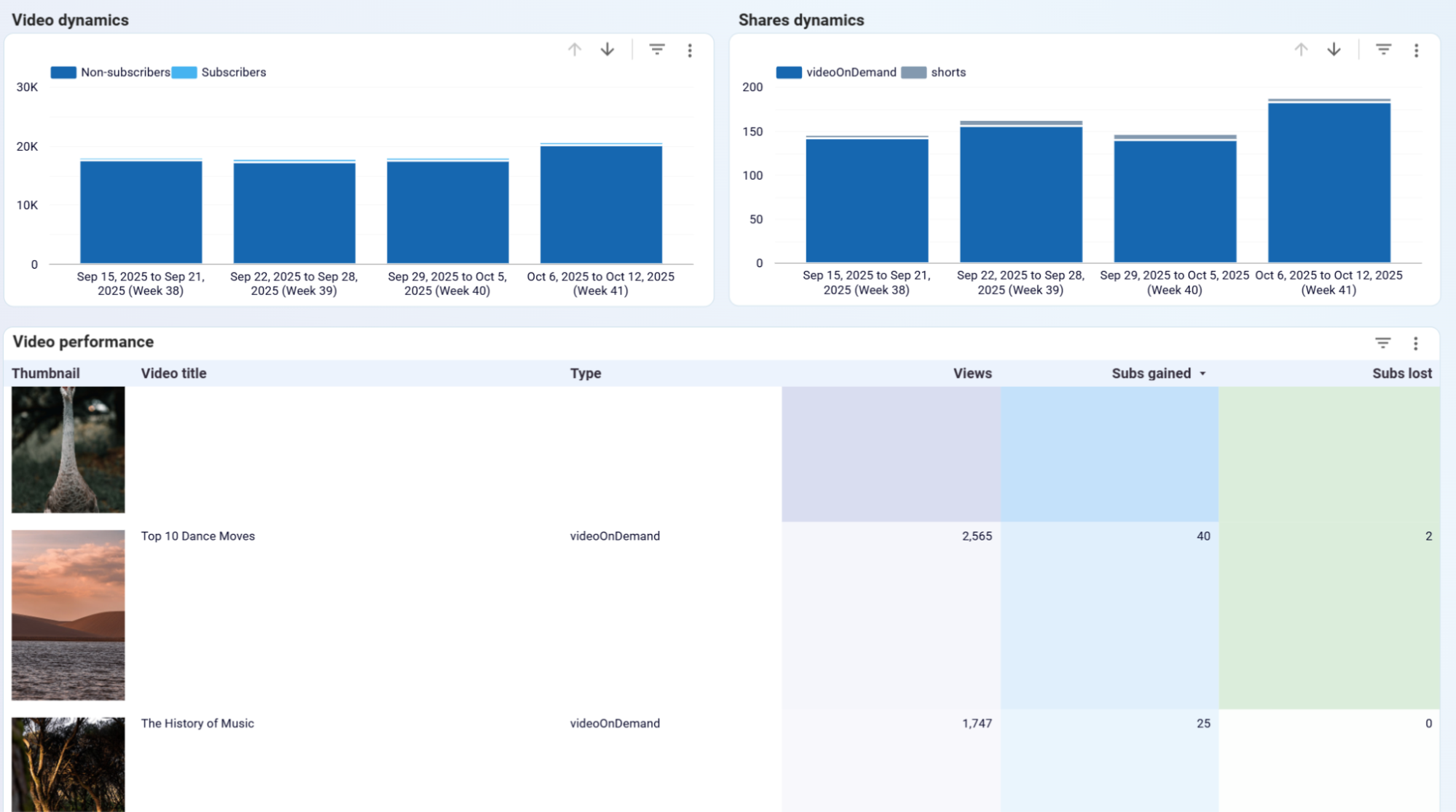Sort the table by the Subs lost column
Screen dimensions: 1456x812
tap(1400, 373)
